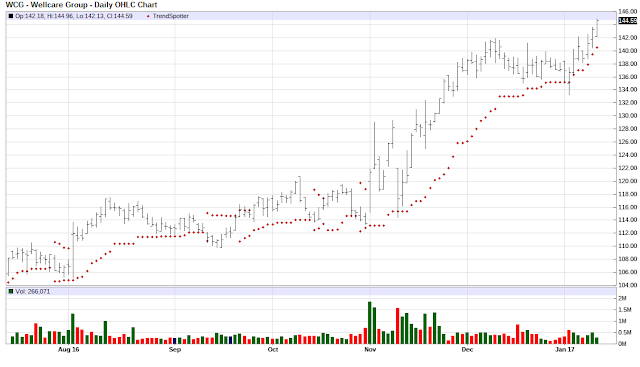640x367 pixels.
Task: Click the 0.5M volume axis label
Action: [624, 333]
